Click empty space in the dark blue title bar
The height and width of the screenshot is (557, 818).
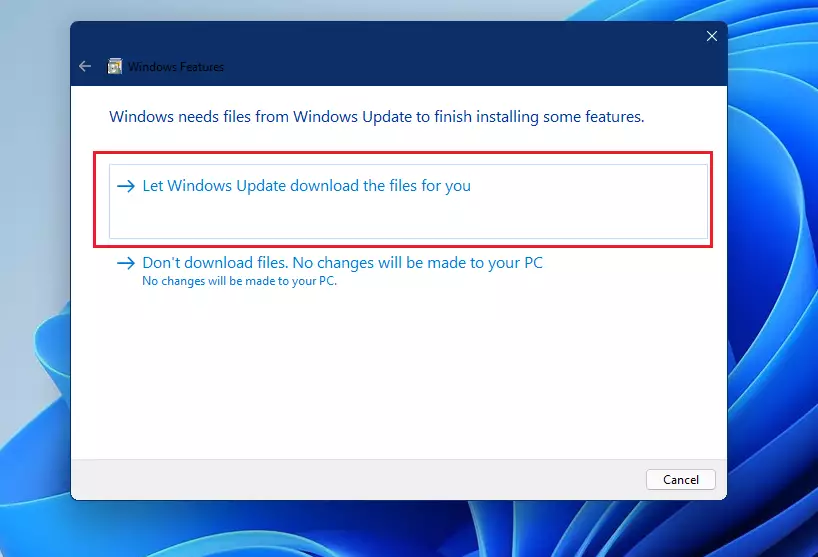450,50
